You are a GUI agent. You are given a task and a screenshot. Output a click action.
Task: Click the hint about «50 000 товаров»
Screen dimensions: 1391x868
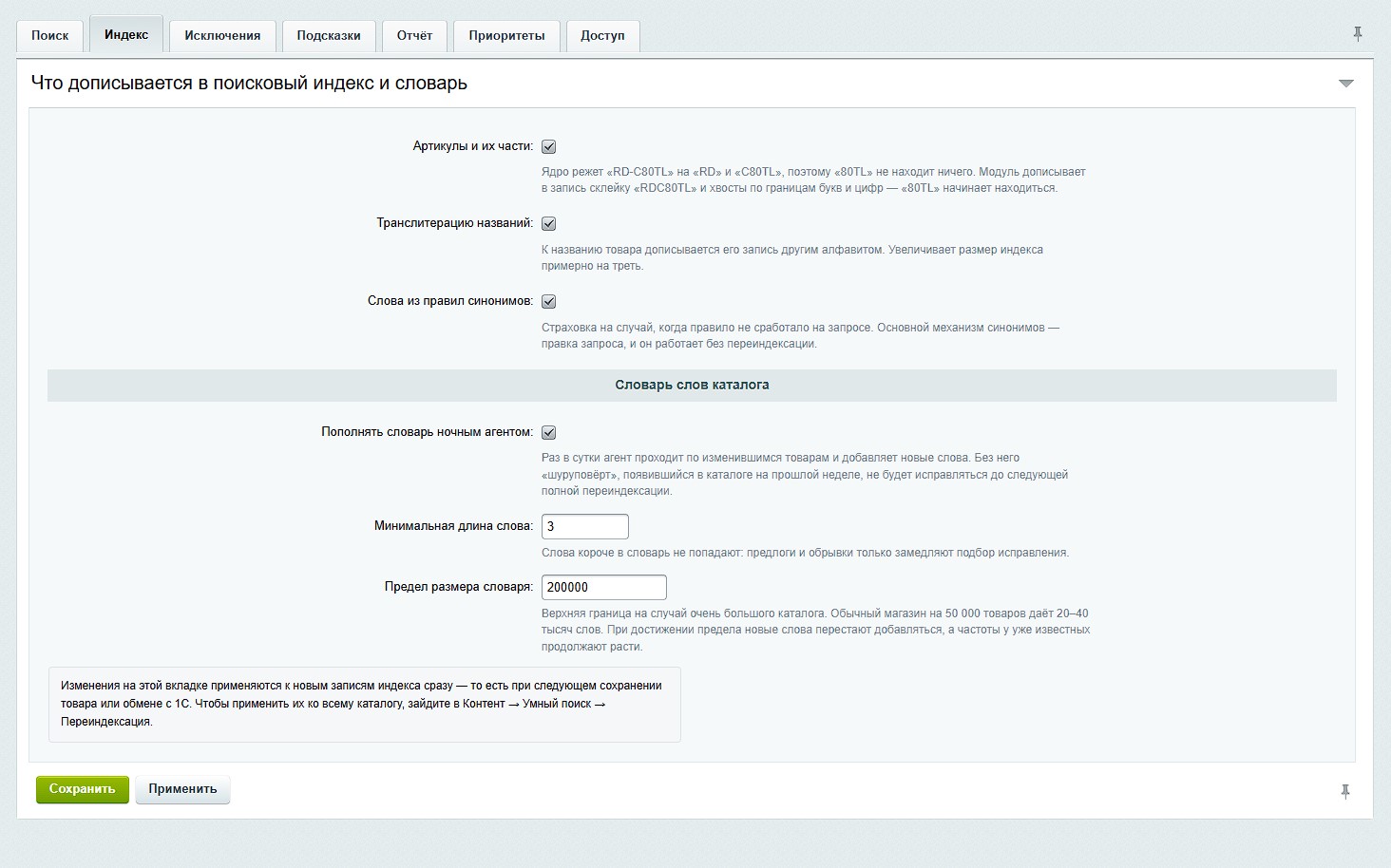(x=815, y=630)
